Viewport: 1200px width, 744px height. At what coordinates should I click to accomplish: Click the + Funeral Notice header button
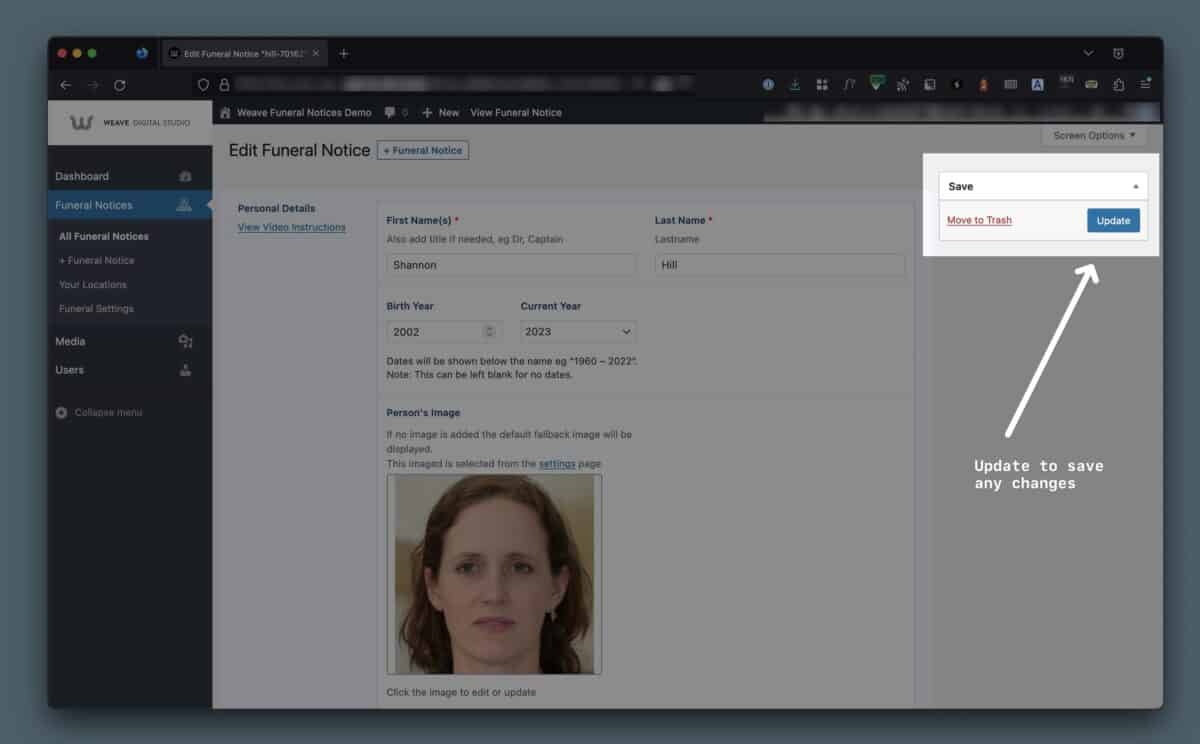[x=422, y=150]
